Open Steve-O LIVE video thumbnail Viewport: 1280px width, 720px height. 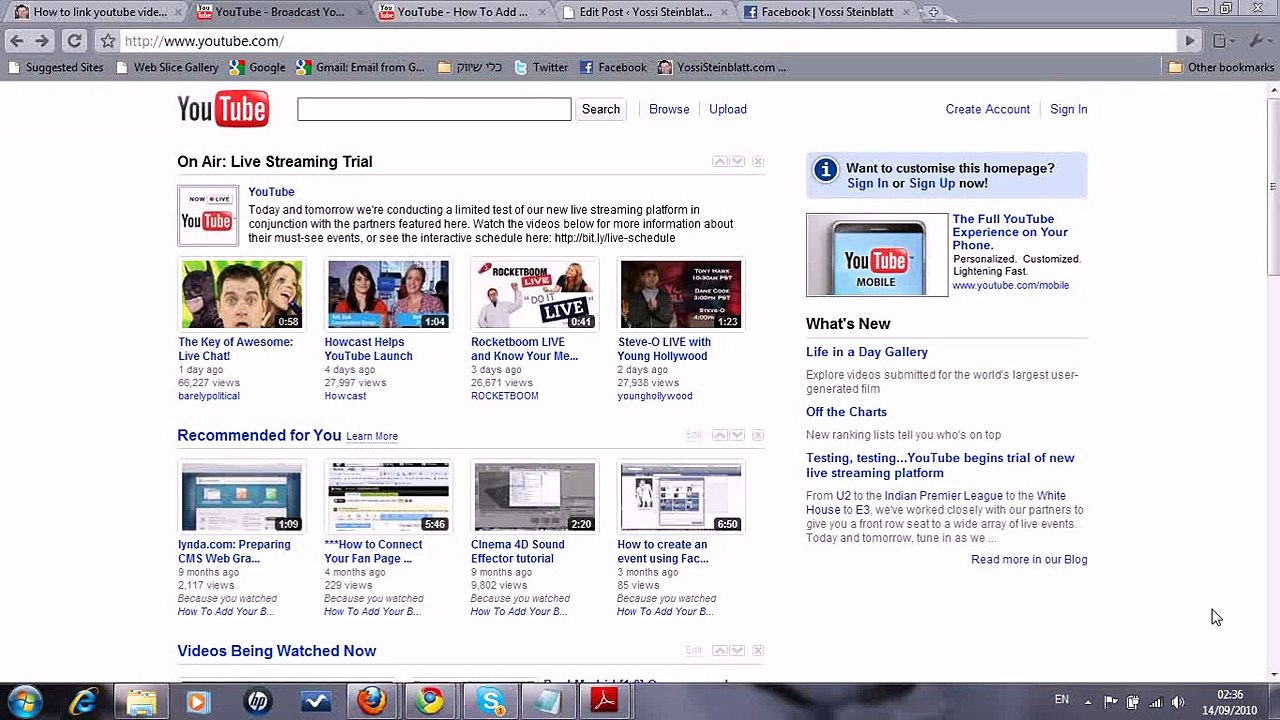(x=680, y=294)
